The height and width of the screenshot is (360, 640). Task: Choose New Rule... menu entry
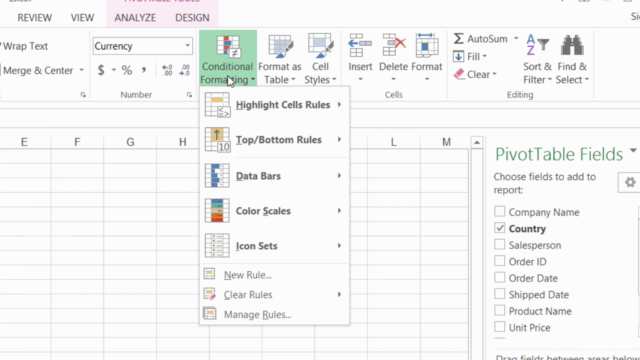[x=274, y=275]
